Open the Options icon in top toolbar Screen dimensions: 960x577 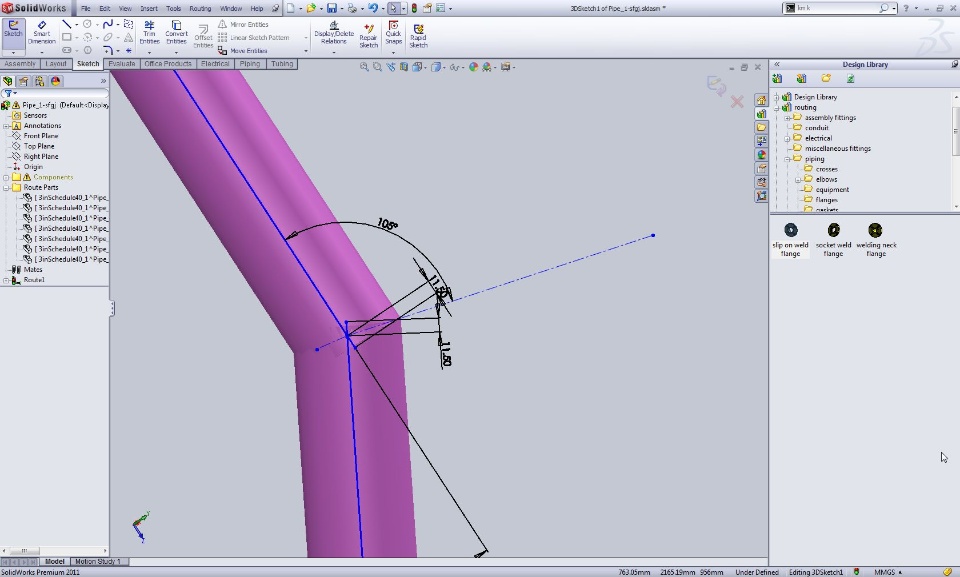pyautogui.click(x=440, y=9)
